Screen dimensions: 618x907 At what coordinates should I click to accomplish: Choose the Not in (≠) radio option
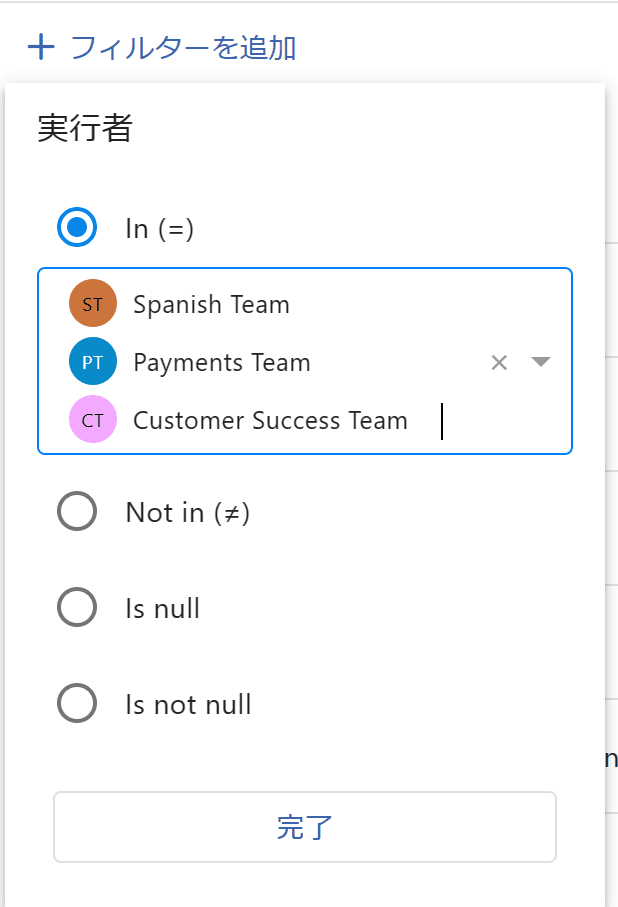tap(77, 512)
